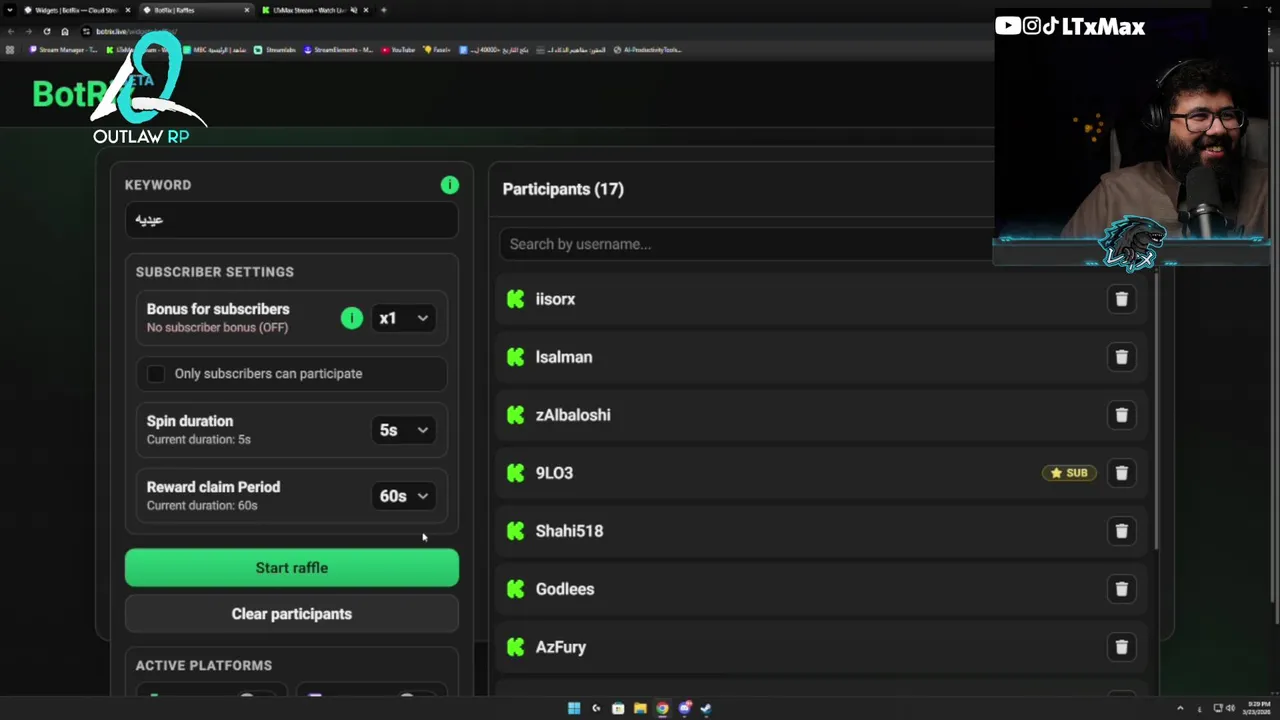Click the Kick icon beside Isalman
The height and width of the screenshot is (720, 1280).
pos(516,357)
